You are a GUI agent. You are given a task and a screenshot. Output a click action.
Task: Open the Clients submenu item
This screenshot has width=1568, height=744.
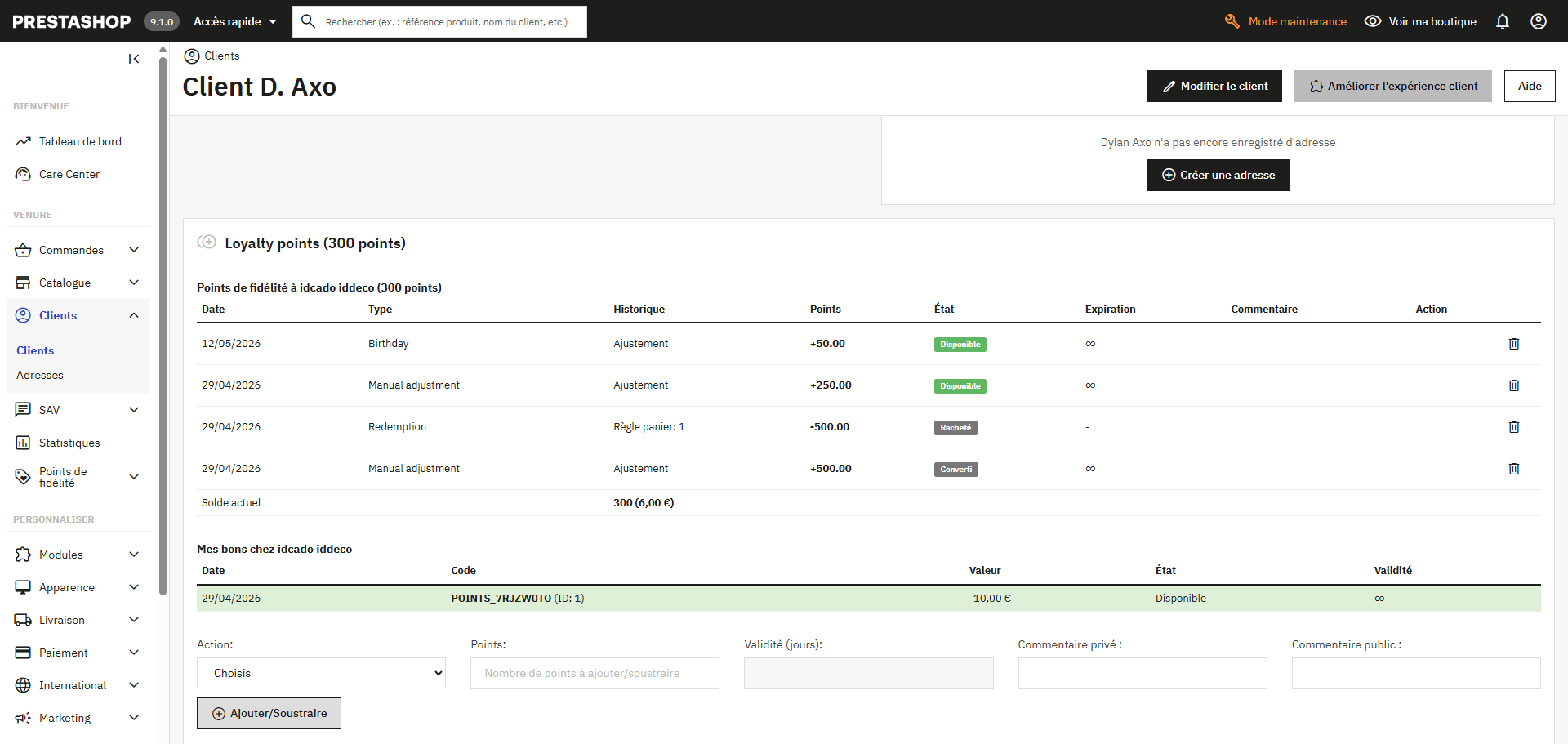35,350
